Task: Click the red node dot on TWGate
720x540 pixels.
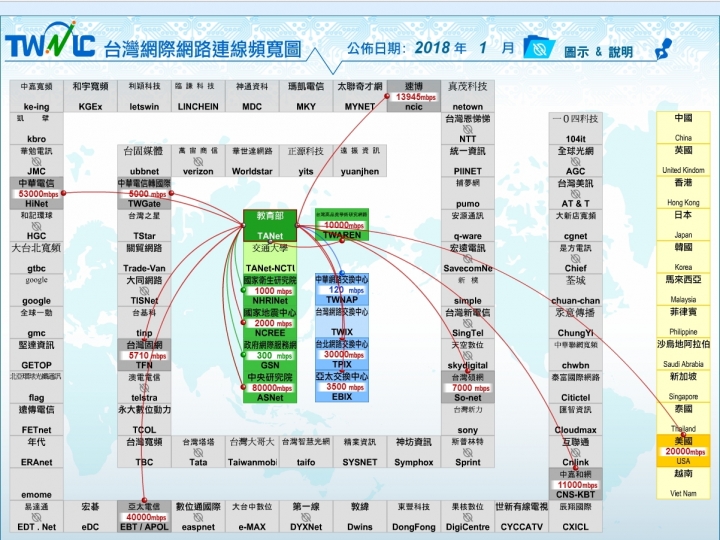Action: (171, 193)
